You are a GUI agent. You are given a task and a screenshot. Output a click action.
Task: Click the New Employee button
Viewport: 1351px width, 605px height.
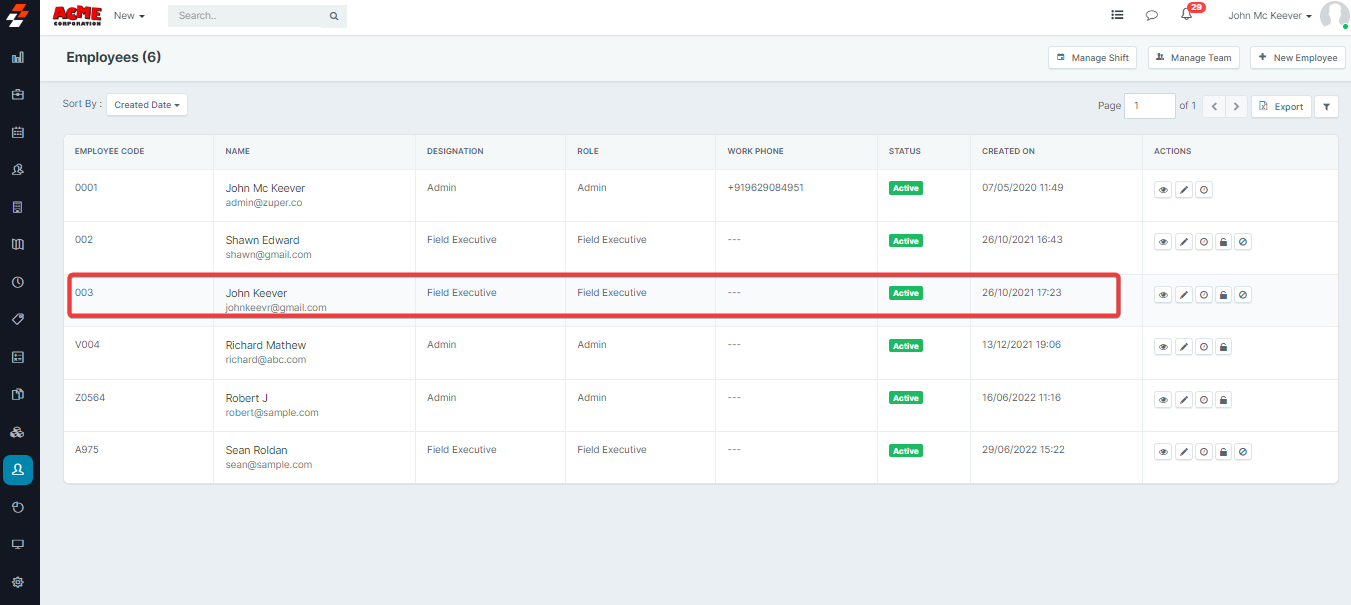point(1297,58)
